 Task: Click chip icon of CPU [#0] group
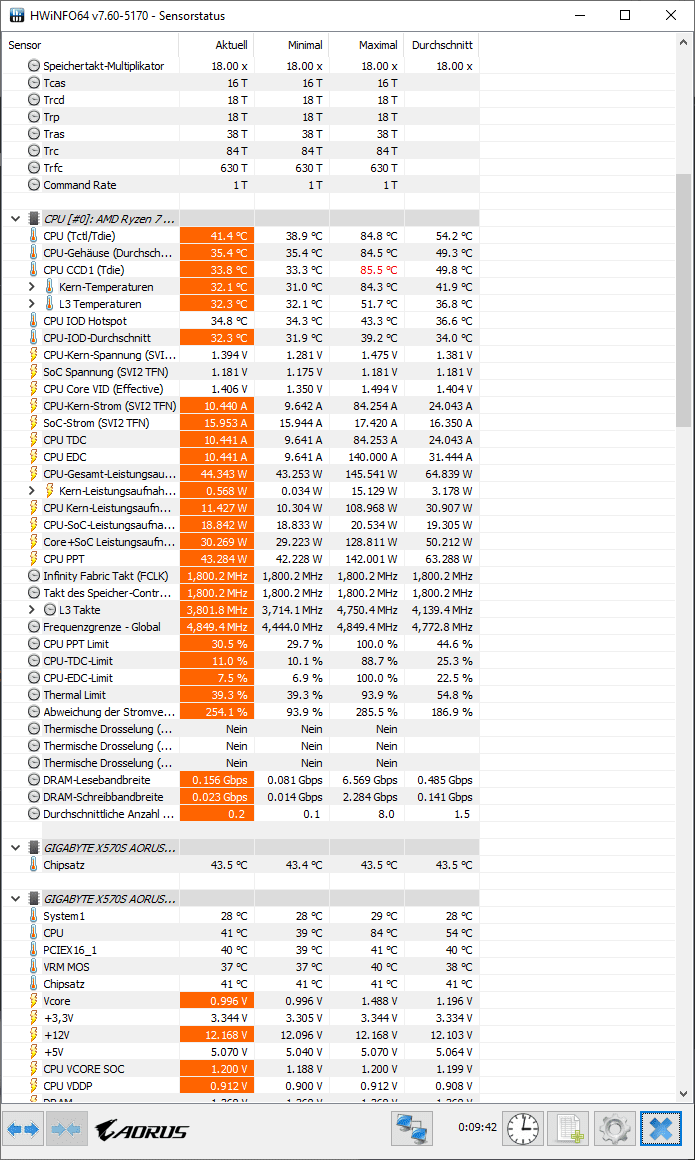(33, 219)
